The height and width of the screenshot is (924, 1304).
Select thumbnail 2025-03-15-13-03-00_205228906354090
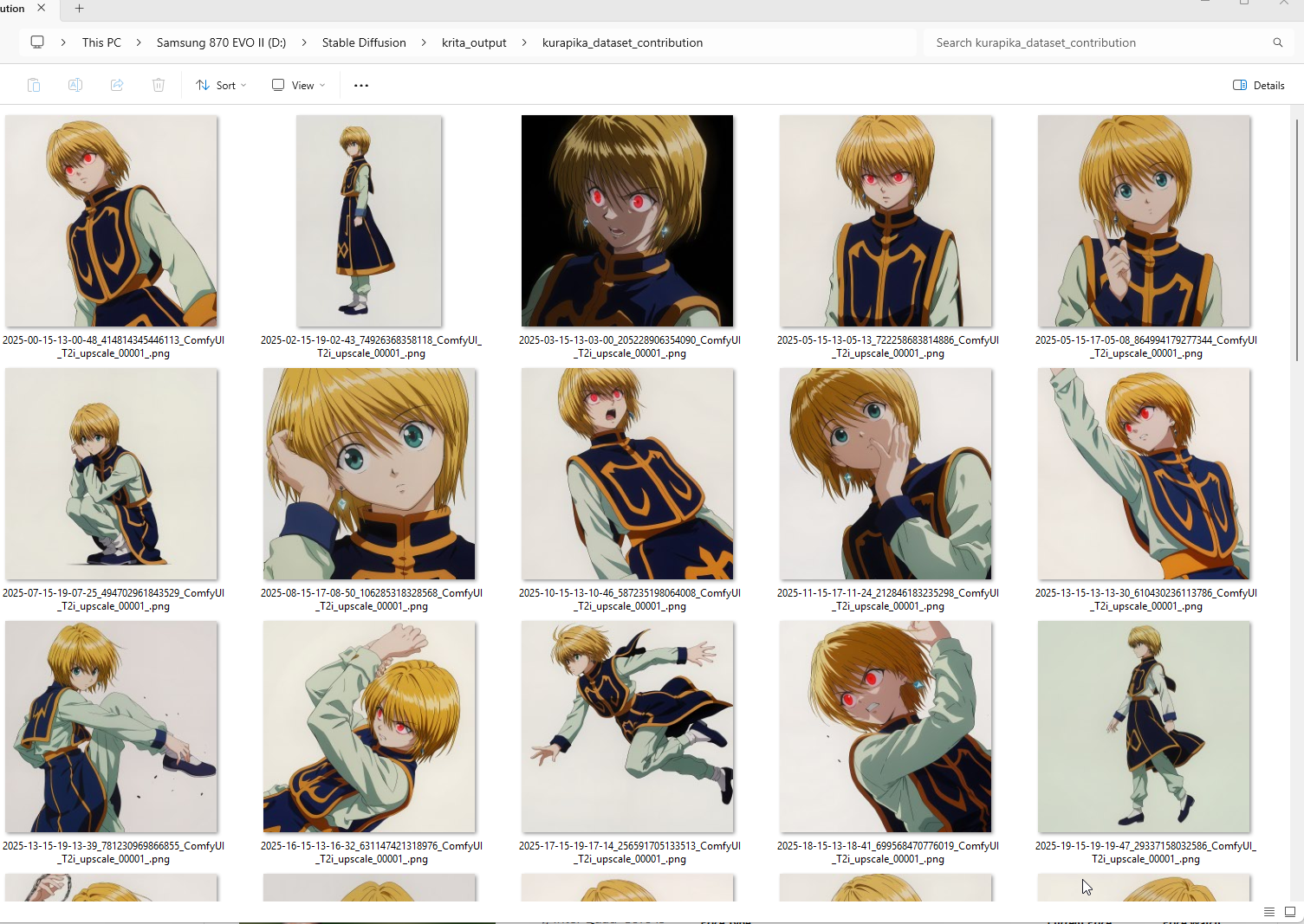coord(627,221)
